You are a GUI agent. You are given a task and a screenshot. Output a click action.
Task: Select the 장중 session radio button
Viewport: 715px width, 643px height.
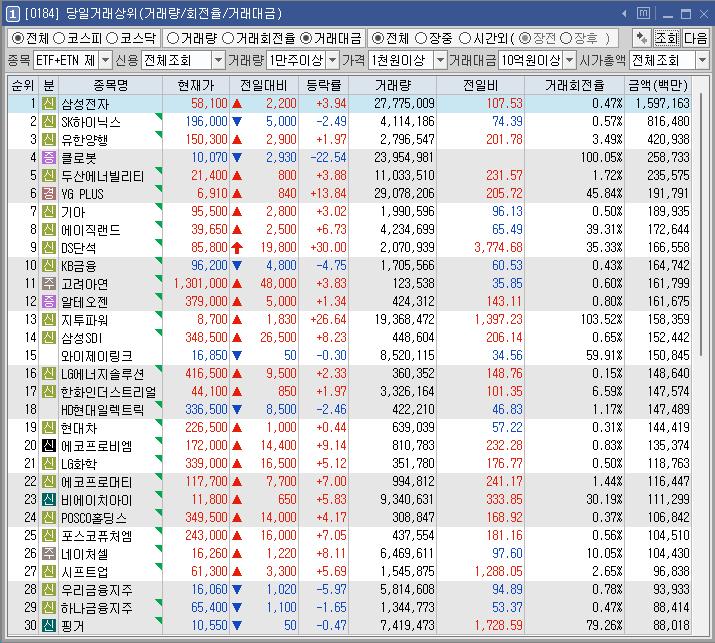tap(421, 38)
